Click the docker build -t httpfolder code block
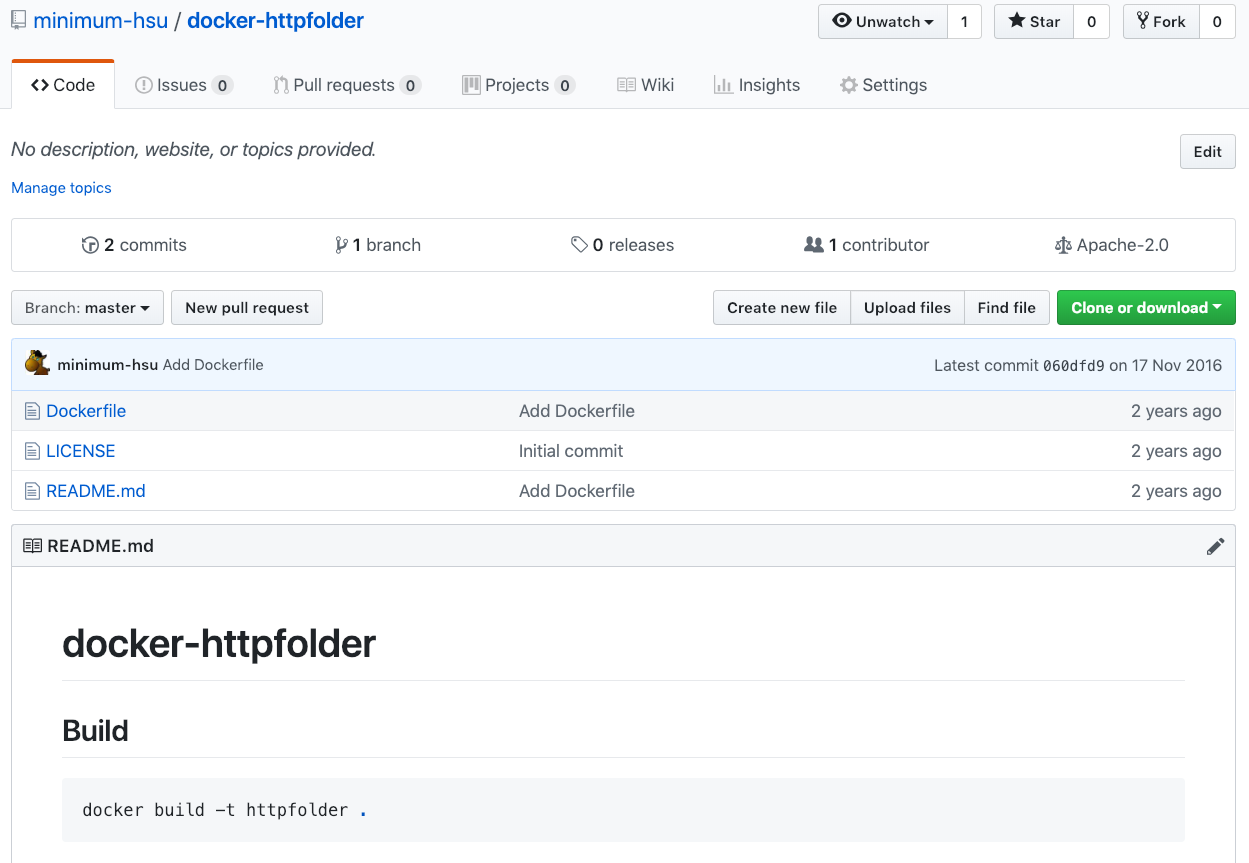1249x863 pixels. coord(623,810)
